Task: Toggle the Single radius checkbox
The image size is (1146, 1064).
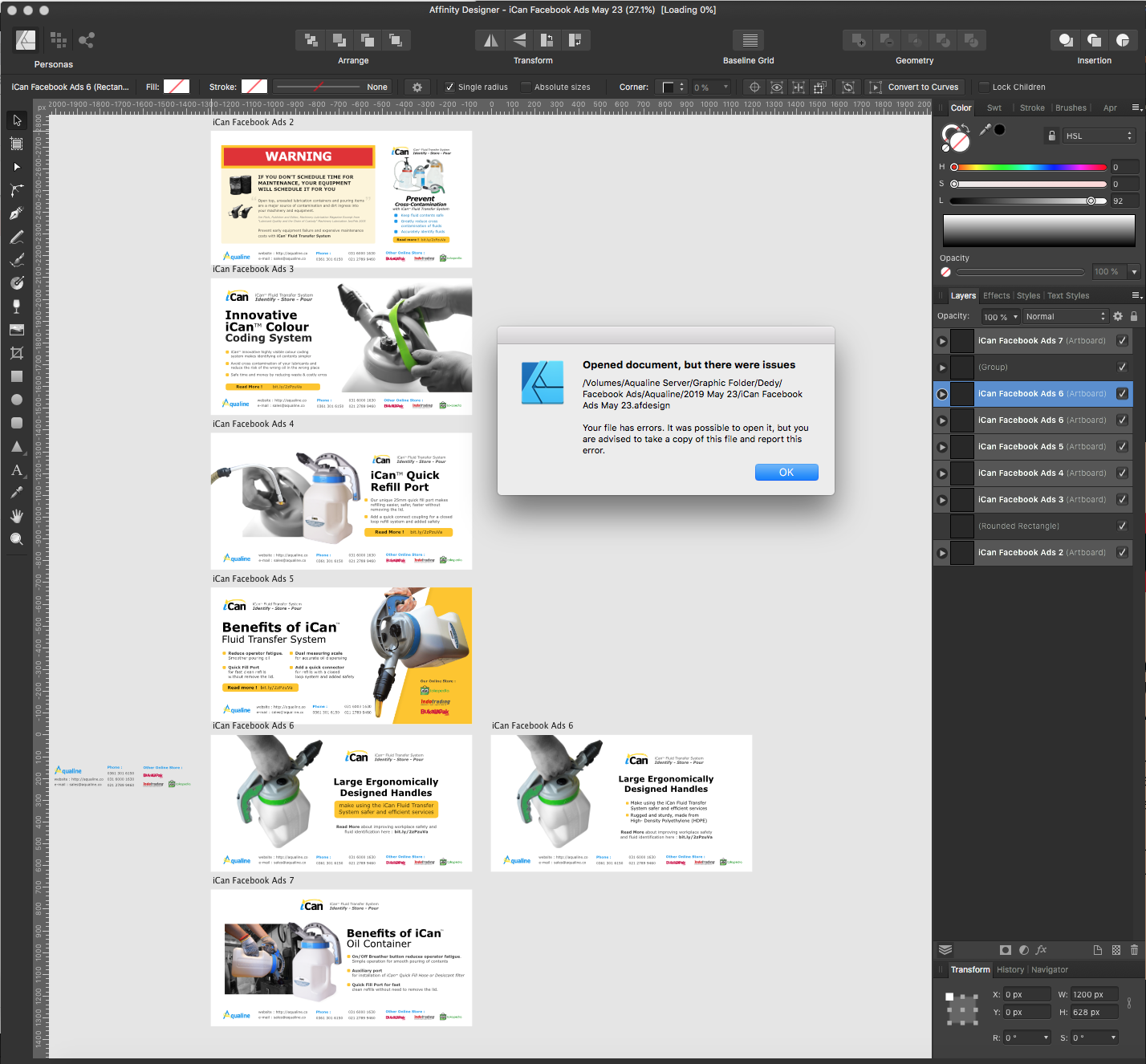Action: point(450,87)
